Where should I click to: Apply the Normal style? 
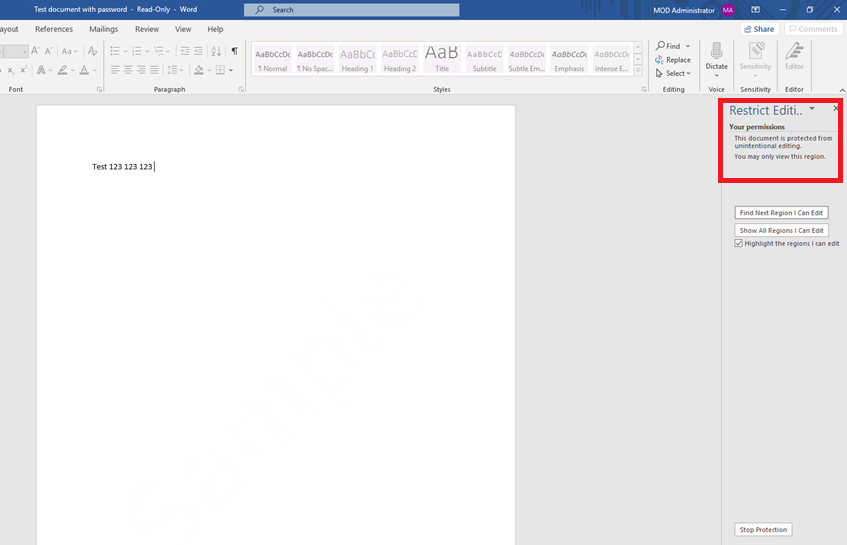[273, 59]
